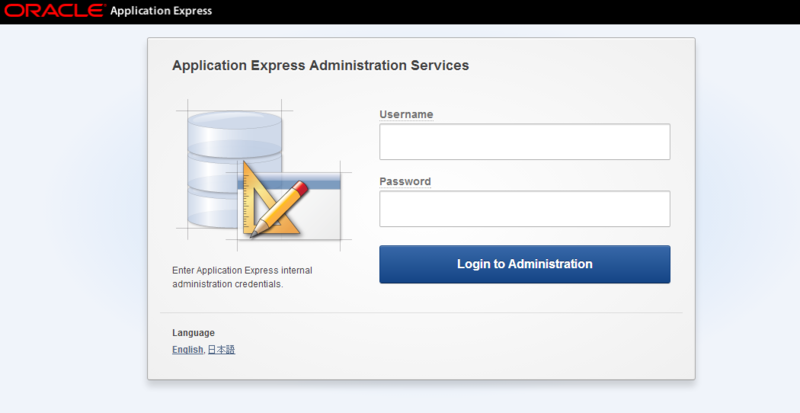Click the Oracle logo in header

point(55,10)
